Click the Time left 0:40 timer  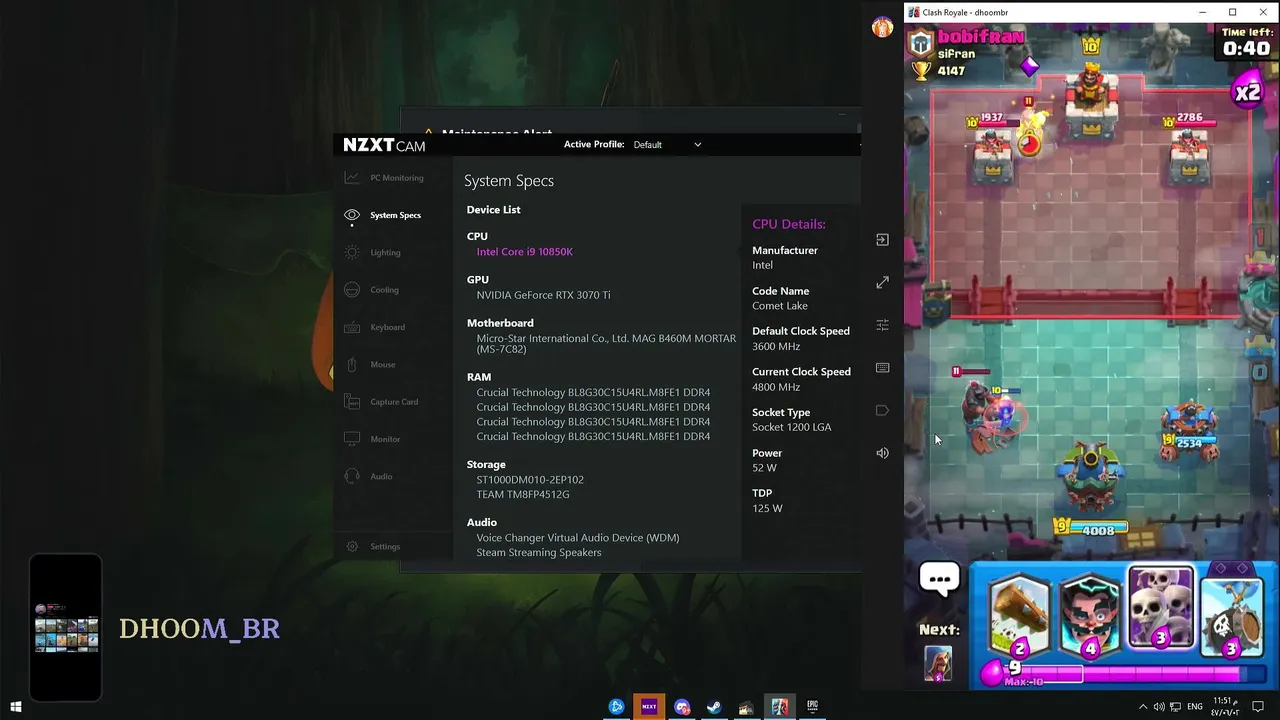click(x=1246, y=42)
